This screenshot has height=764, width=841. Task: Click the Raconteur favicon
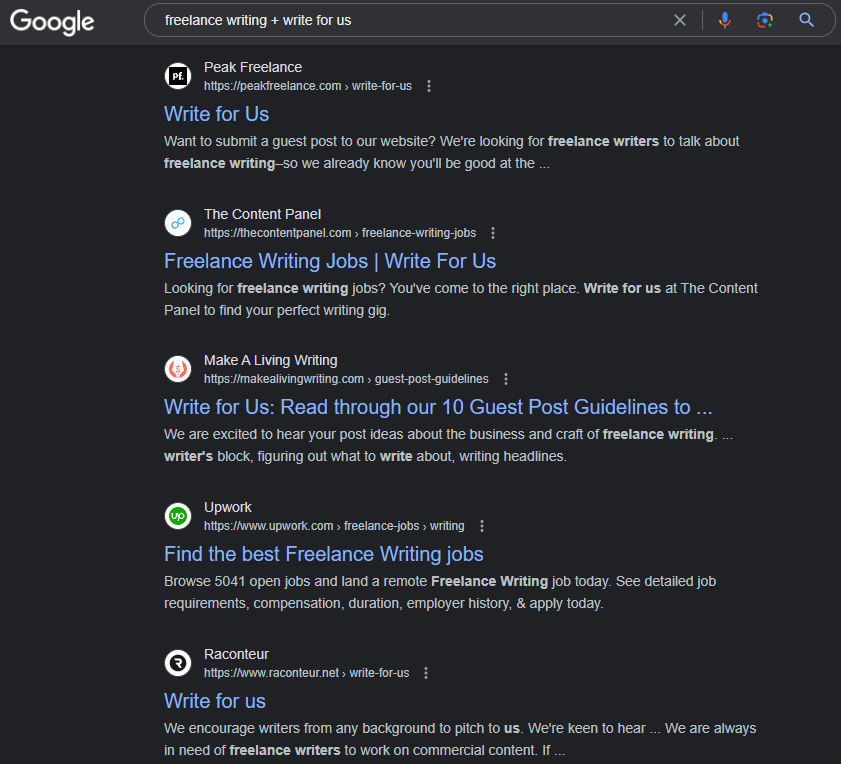[178, 663]
